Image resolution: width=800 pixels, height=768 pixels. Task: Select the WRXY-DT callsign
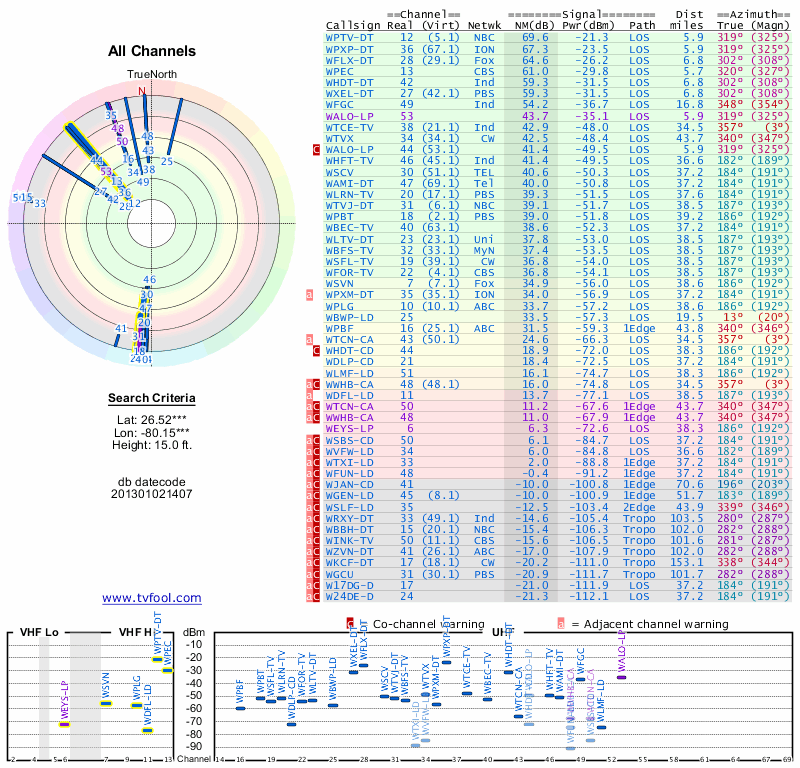[349, 518]
